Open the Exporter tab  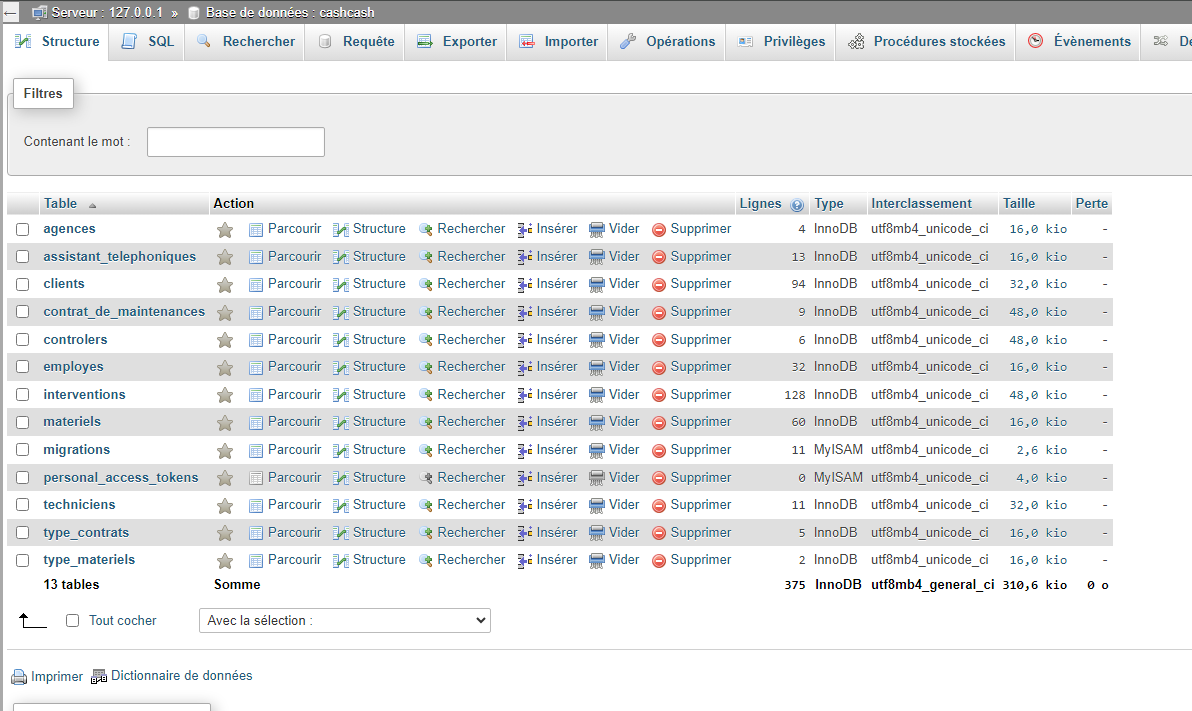(x=457, y=42)
